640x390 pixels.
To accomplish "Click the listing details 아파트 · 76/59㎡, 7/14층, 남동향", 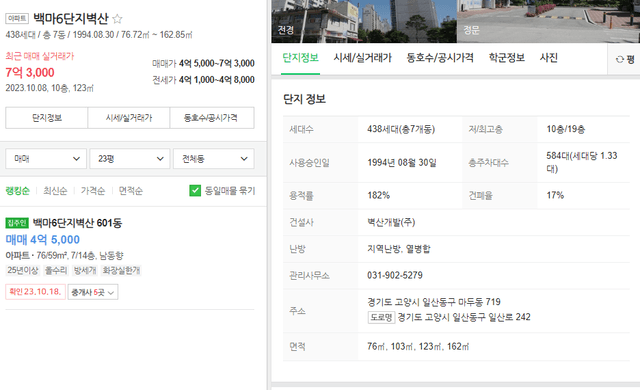I will 64,255.
